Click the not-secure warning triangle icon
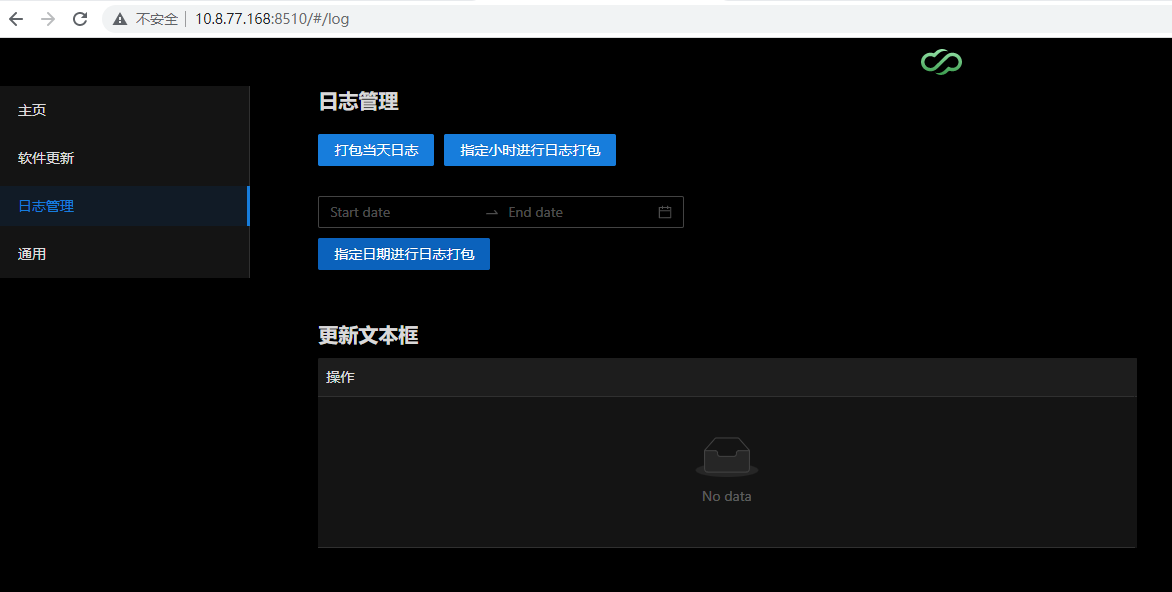This screenshot has width=1172, height=592. 120,19
